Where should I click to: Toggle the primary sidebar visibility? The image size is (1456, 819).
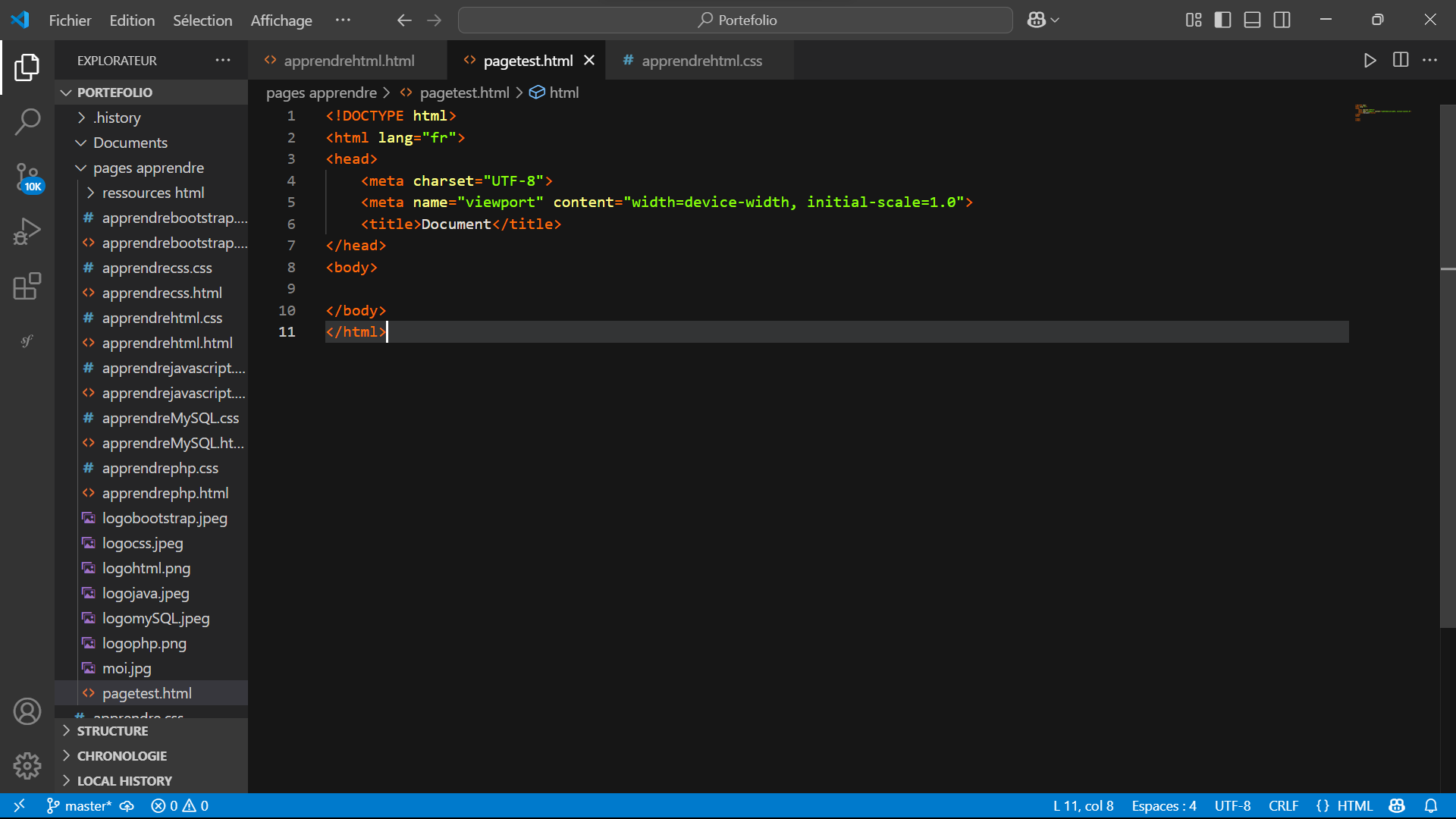1222,20
